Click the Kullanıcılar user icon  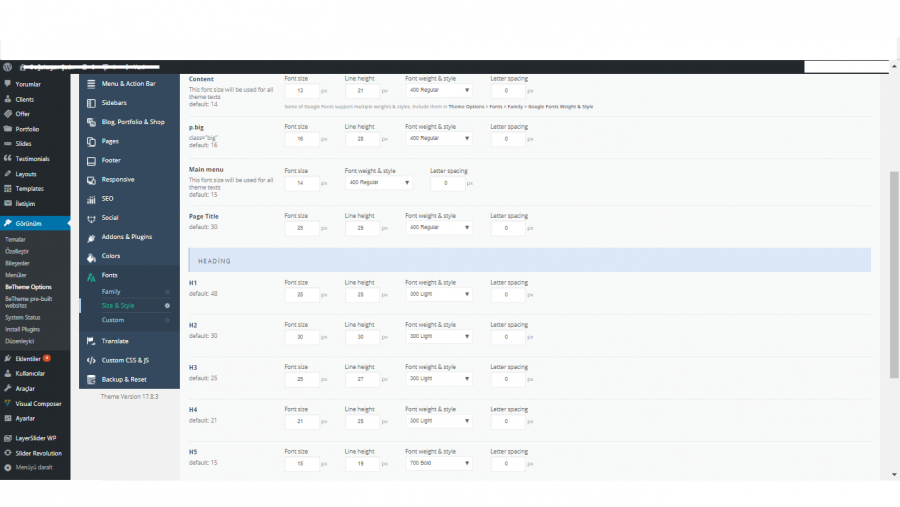7,373
